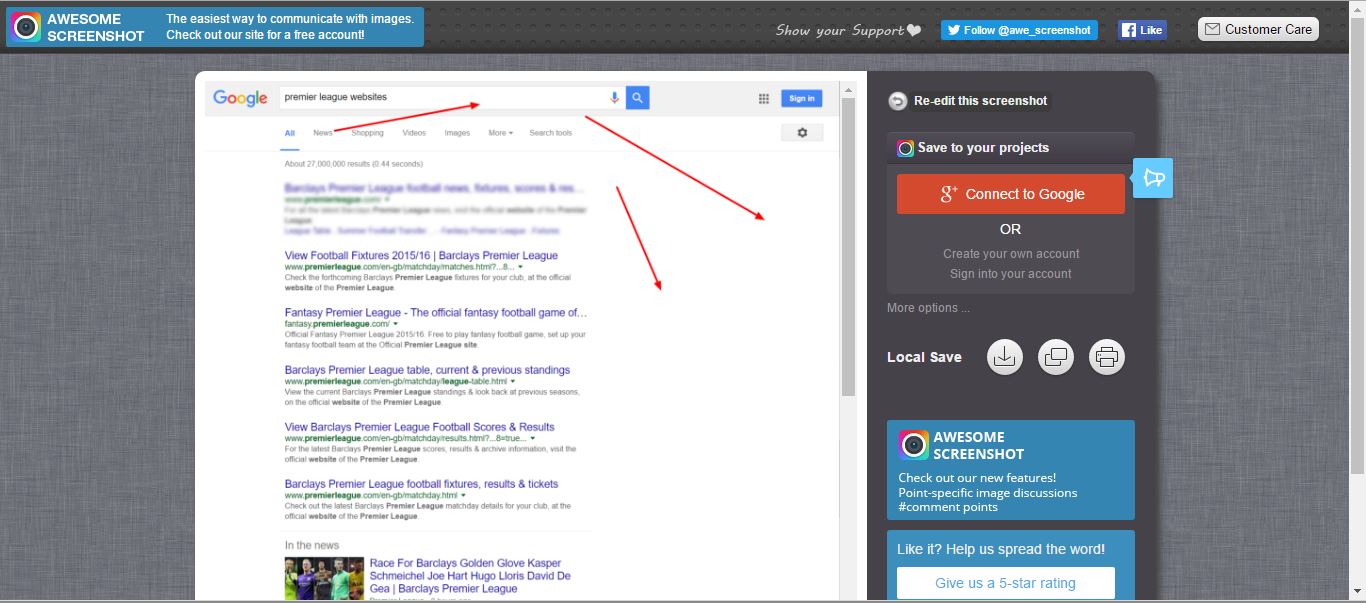This screenshot has height=603, width=1366.
Task: Click the settings gear button
Action: coord(802,132)
